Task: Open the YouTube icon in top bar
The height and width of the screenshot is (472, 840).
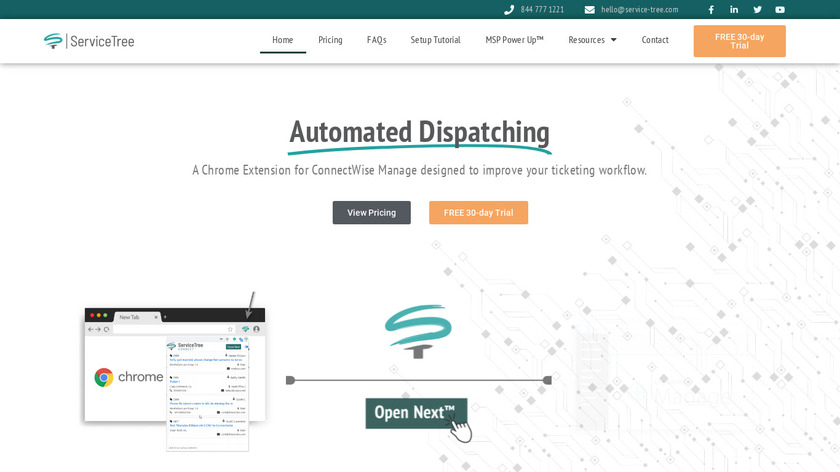Action: pos(780,10)
